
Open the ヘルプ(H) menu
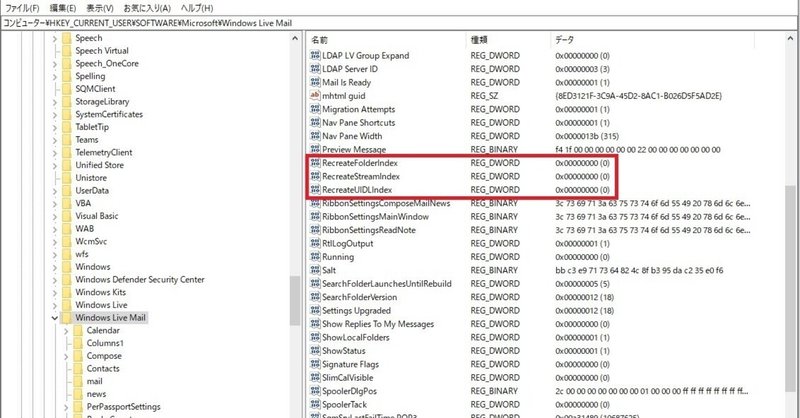[197, 8]
